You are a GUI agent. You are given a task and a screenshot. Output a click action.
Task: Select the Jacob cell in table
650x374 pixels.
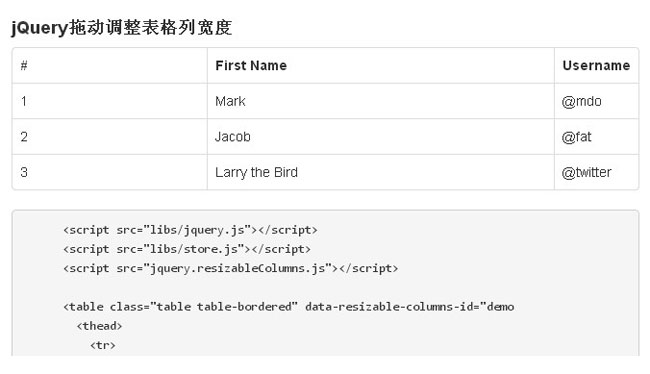381,137
